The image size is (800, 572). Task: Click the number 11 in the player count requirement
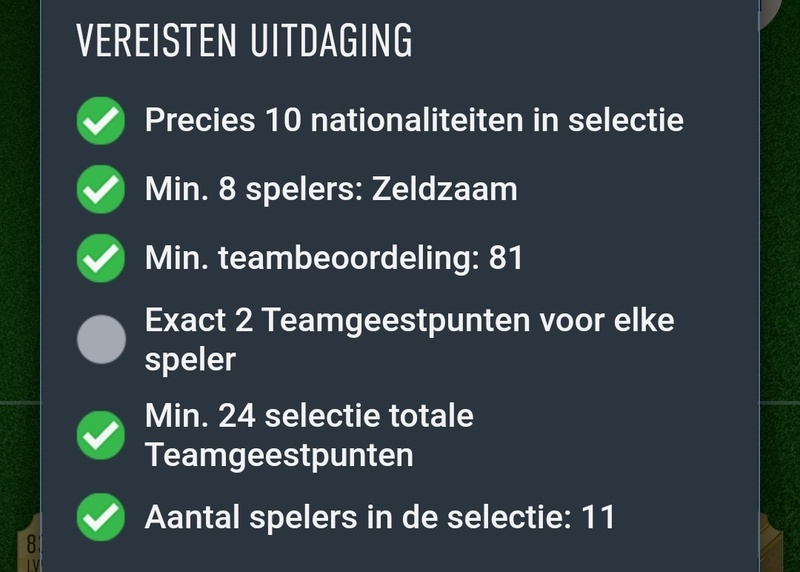[x=597, y=517]
